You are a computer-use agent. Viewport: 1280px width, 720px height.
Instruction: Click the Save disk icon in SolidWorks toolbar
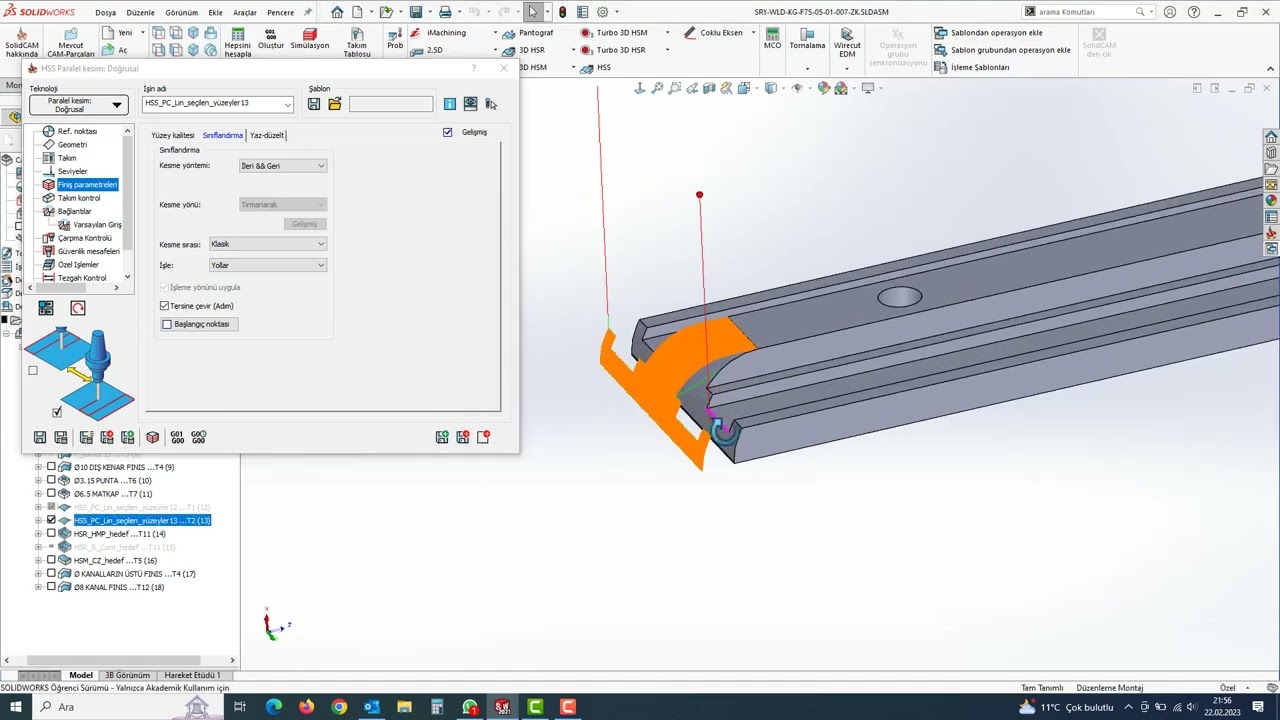point(416,12)
